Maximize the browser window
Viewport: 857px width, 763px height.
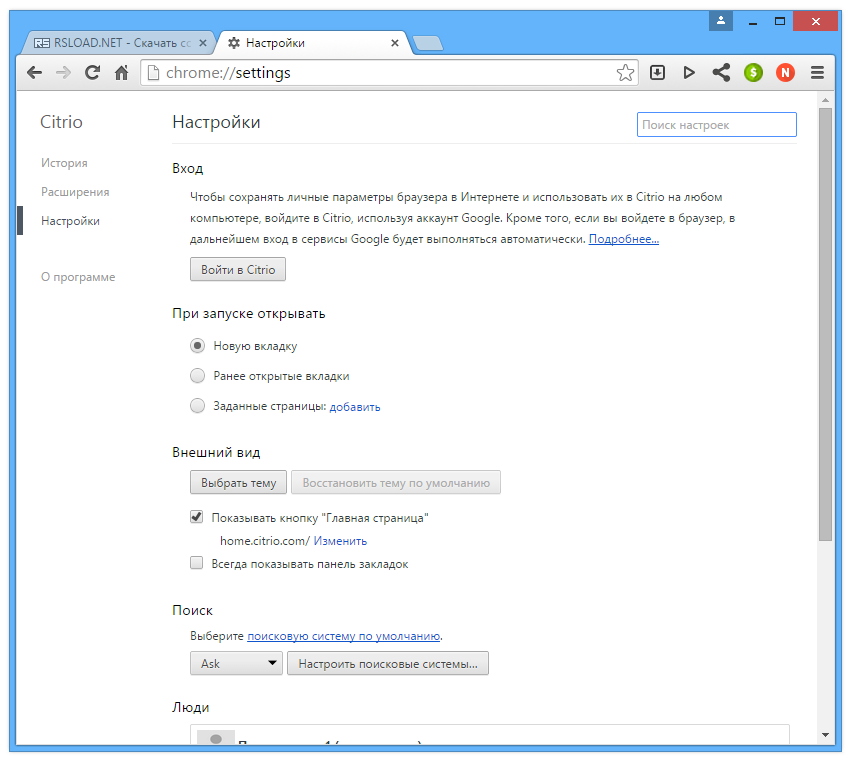pos(780,21)
